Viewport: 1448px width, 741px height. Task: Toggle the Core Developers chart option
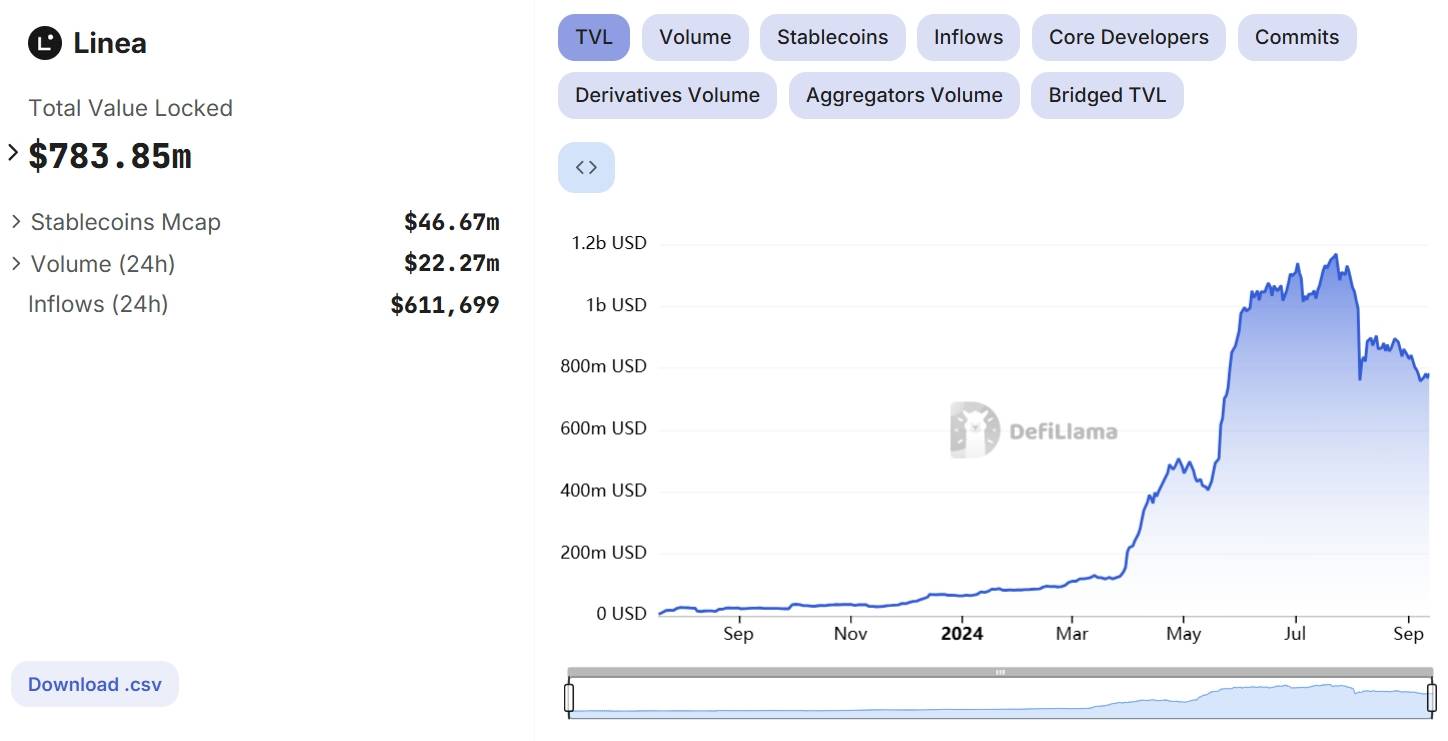coord(1128,38)
